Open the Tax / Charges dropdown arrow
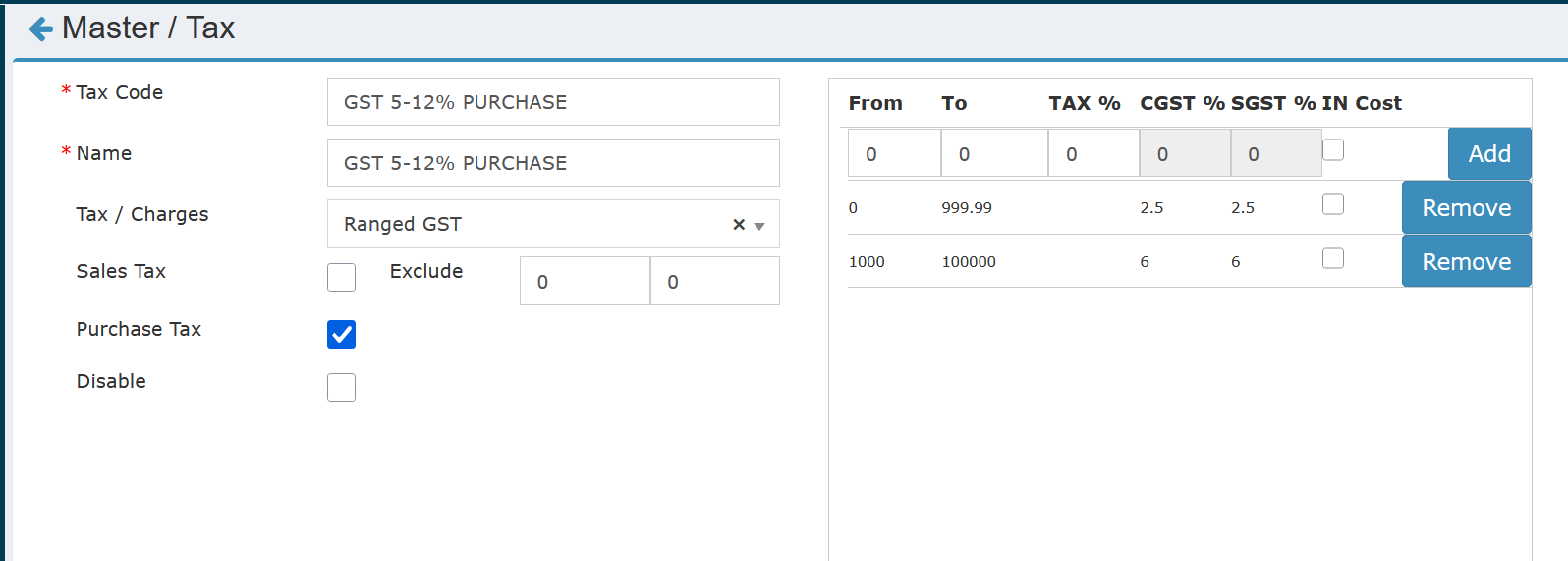1568x561 pixels. click(x=759, y=226)
